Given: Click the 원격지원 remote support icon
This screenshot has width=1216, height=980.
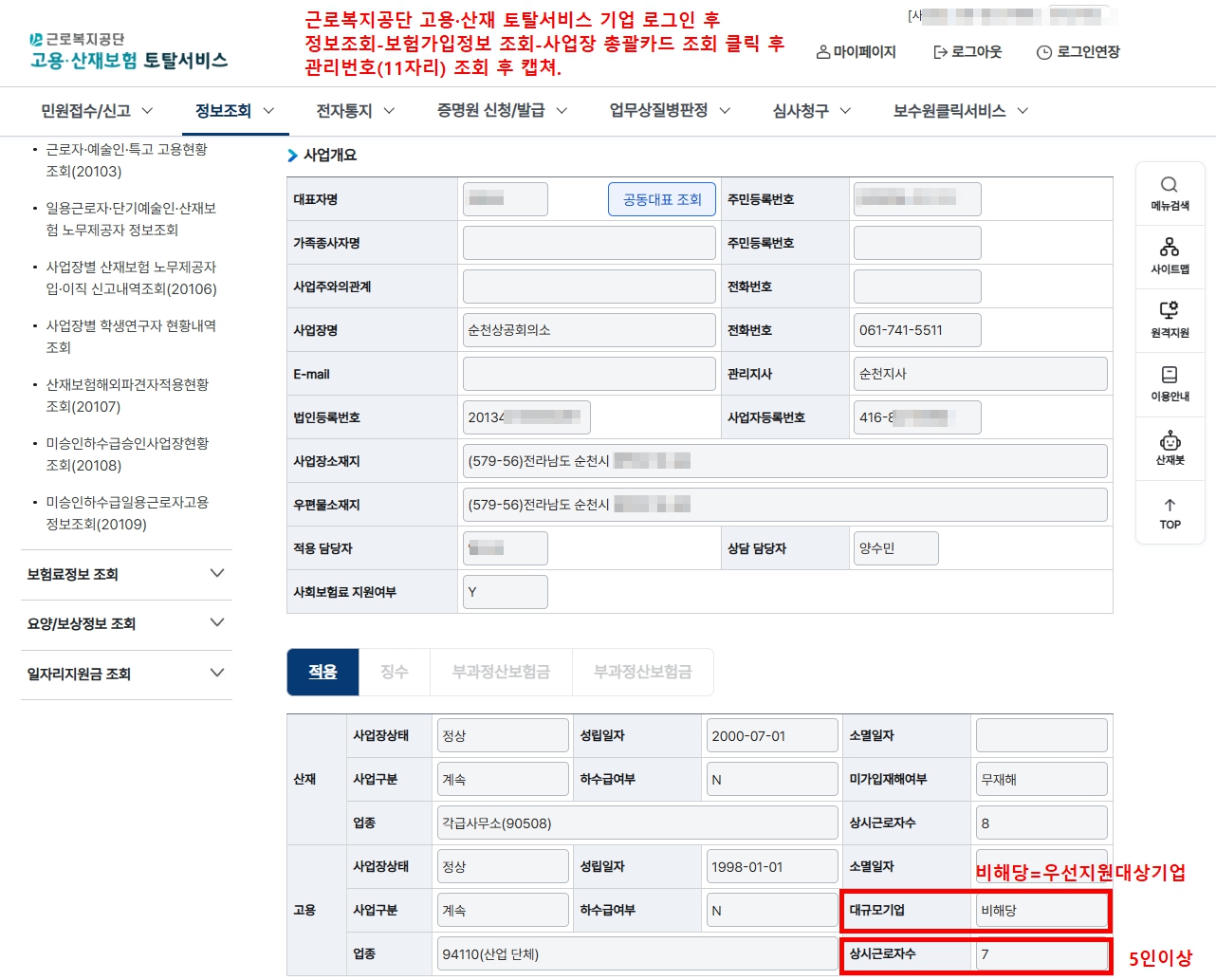Looking at the screenshot, I should [x=1170, y=320].
